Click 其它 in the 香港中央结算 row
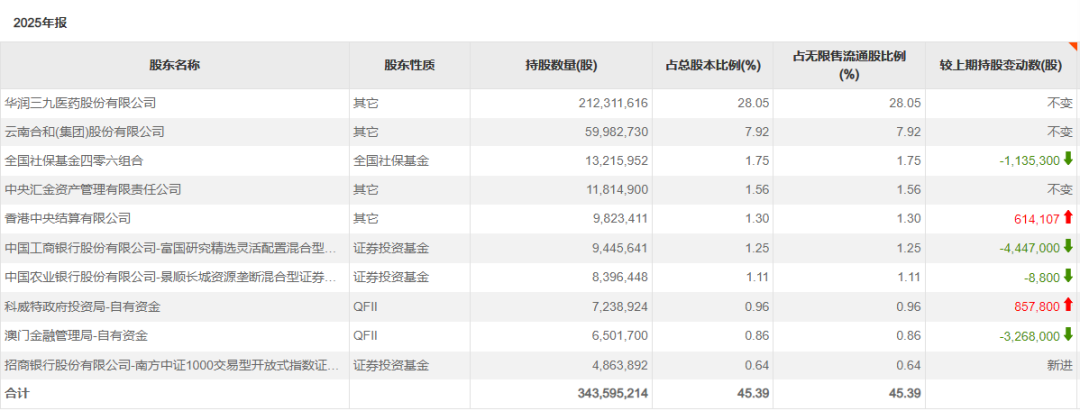Screen dimensions: 1080x411 coord(366,219)
